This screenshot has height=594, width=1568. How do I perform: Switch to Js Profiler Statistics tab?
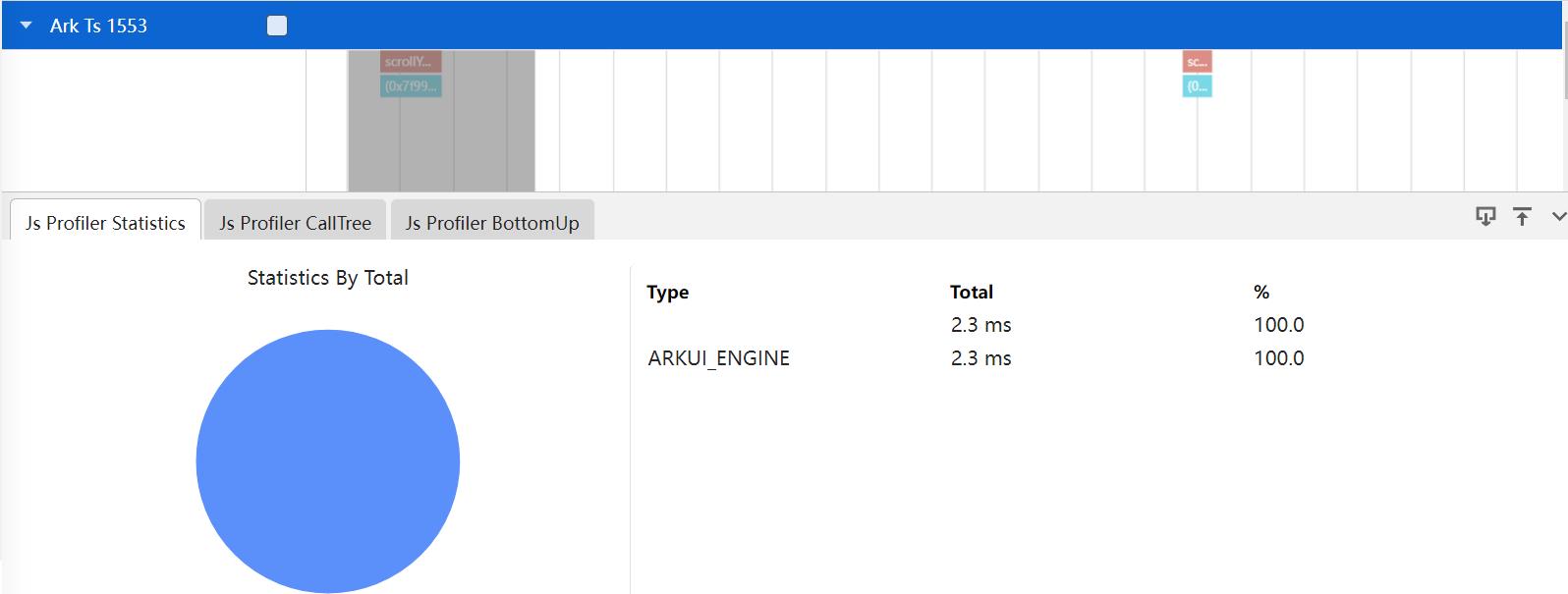click(x=105, y=223)
